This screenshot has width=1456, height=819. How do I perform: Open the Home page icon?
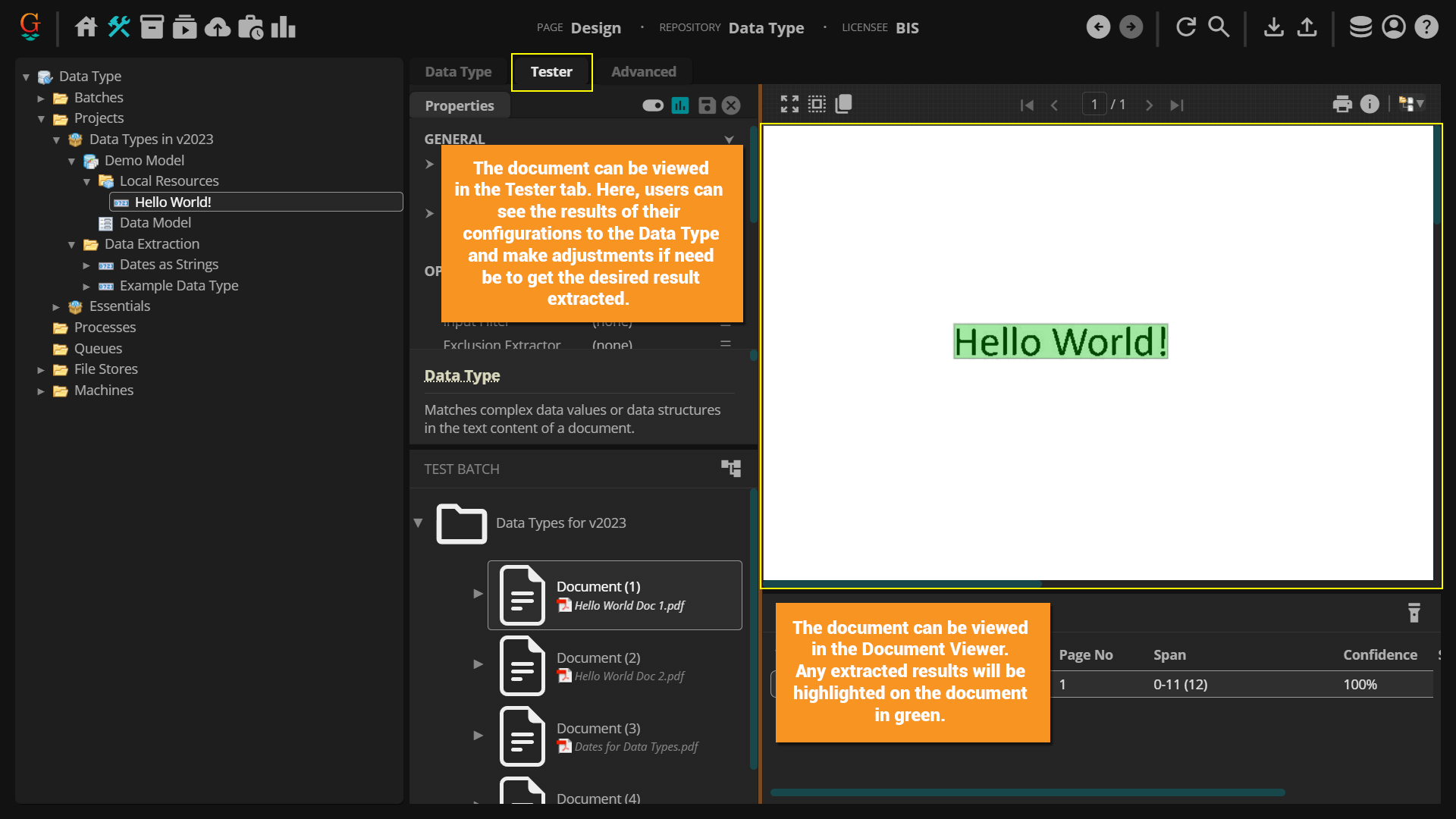86,27
